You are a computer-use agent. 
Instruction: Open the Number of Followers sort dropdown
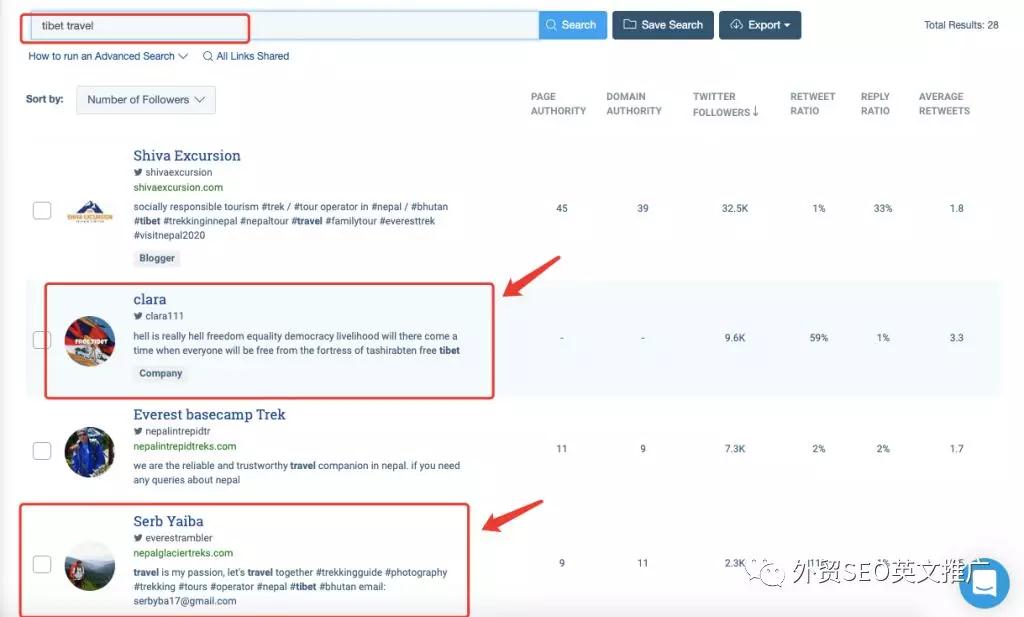[146, 100]
